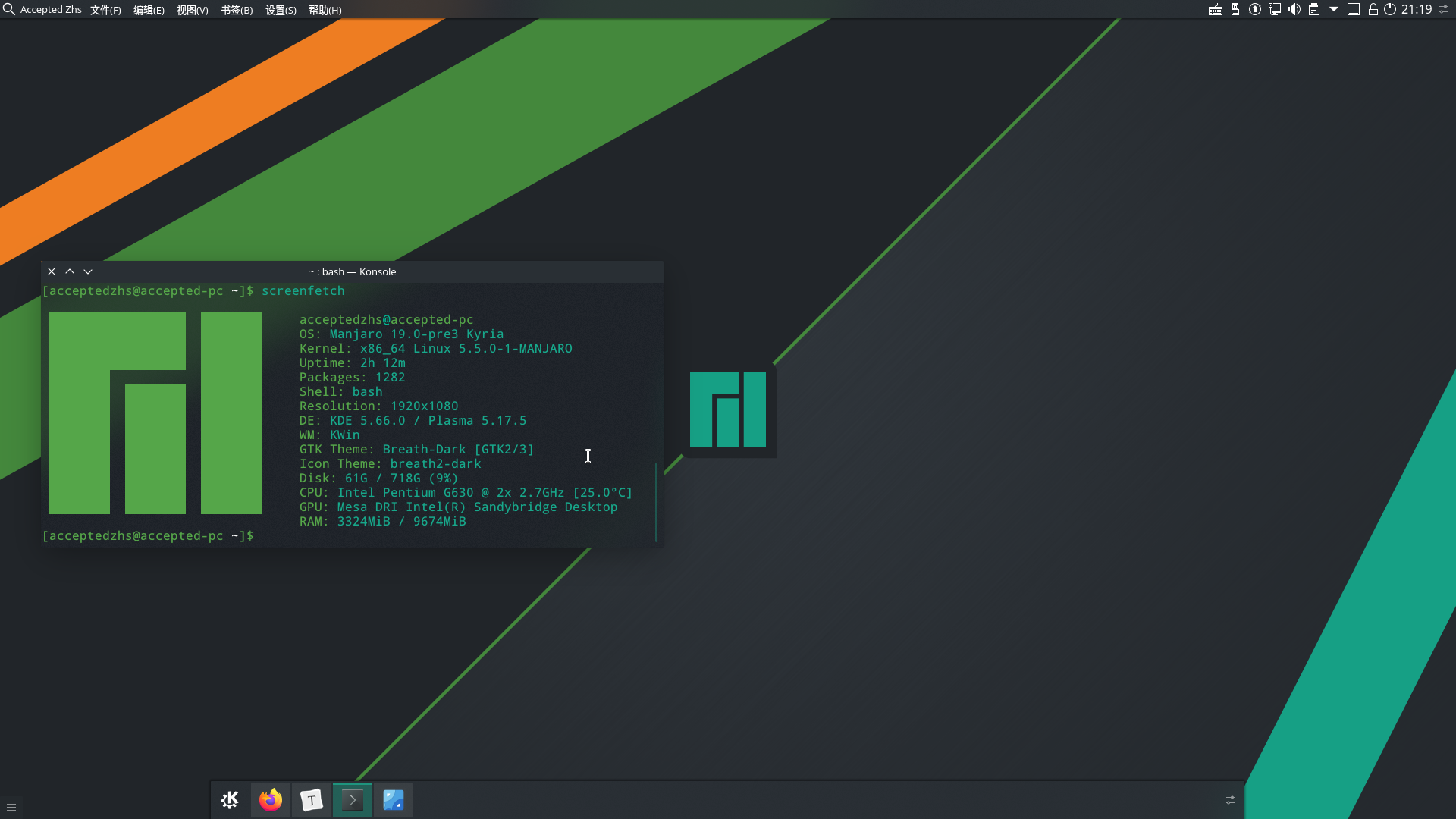This screenshot has width=1456, height=819.
Task: Expand hidden system tray icons arrow
Action: pyautogui.click(x=1334, y=10)
